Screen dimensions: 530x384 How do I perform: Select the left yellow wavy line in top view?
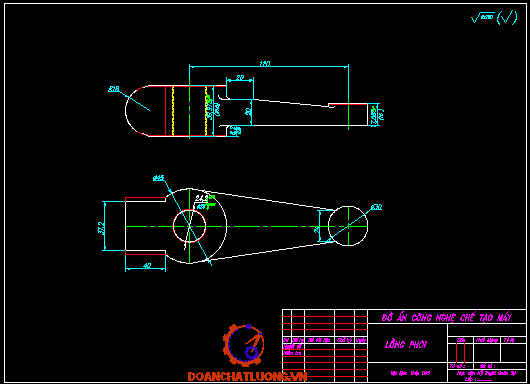point(173,111)
